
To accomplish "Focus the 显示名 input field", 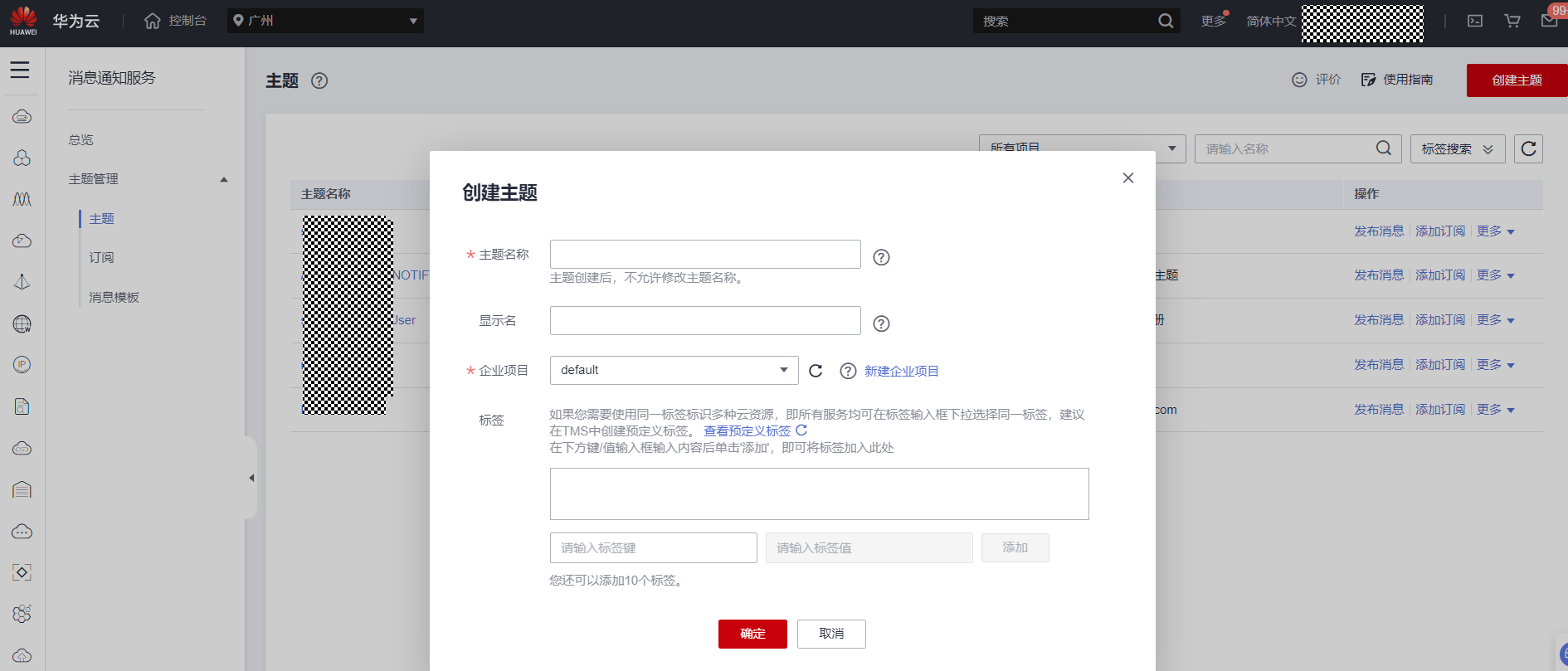I will pyautogui.click(x=705, y=320).
